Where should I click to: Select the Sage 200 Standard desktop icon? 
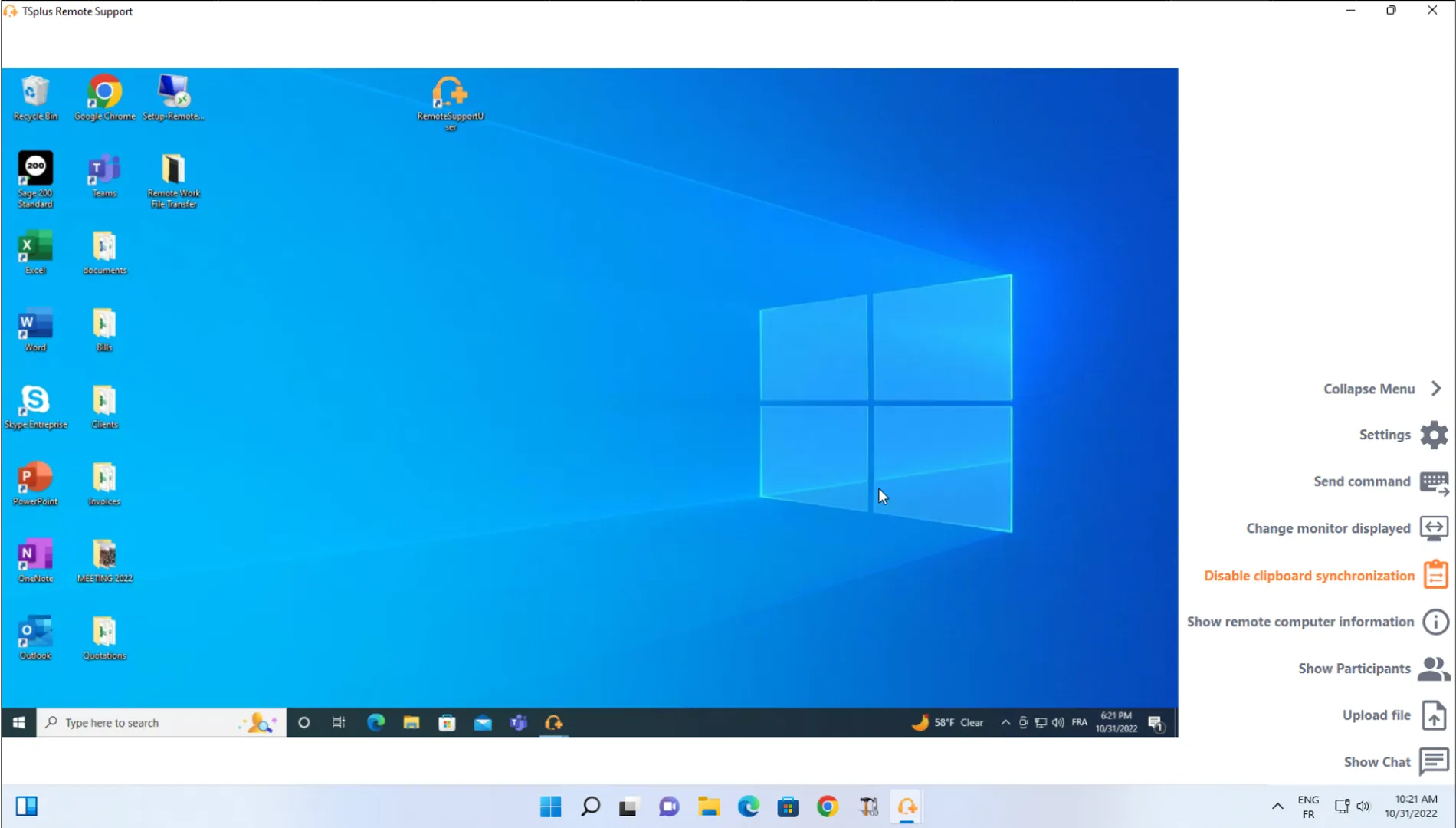[x=35, y=179]
